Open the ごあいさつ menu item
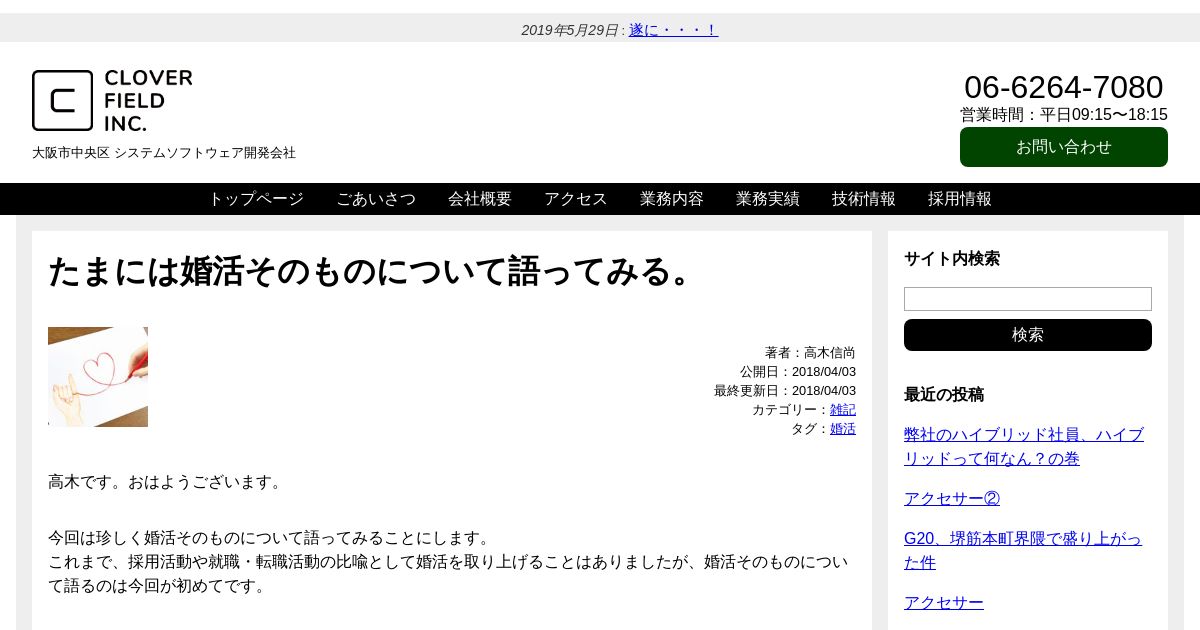This screenshot has height=630, width=1200. 376,199
